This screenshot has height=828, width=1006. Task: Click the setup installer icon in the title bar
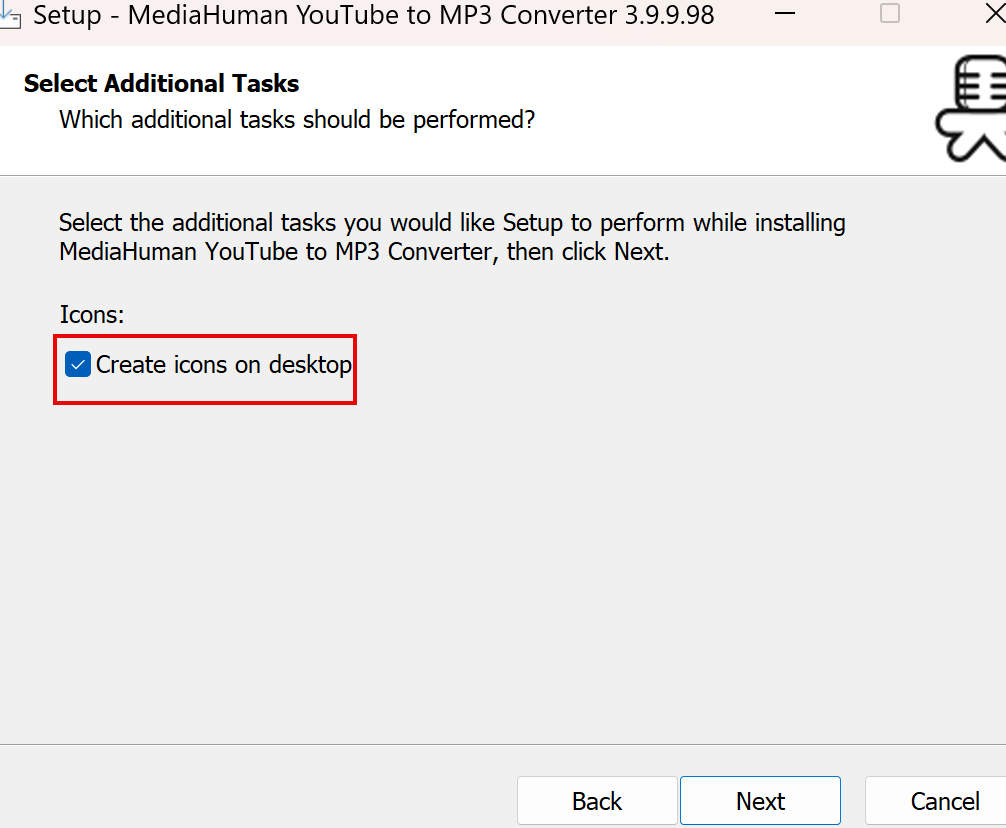coord(10,14)
